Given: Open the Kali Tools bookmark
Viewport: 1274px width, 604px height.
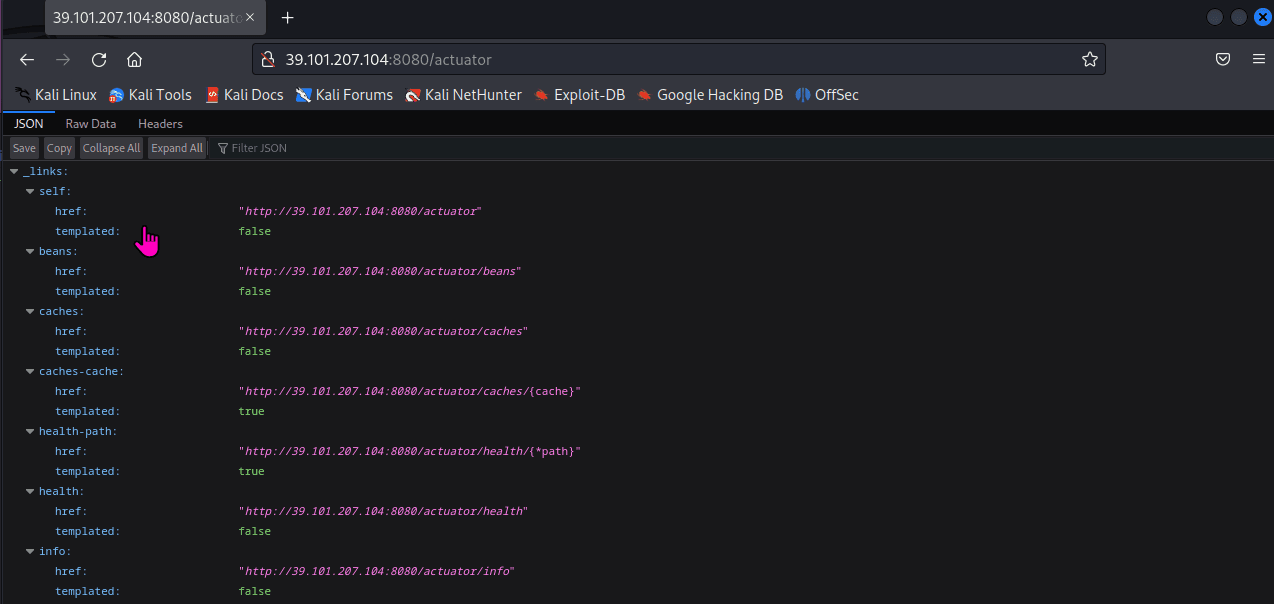Looking at the screenshot, I should 150,95.
